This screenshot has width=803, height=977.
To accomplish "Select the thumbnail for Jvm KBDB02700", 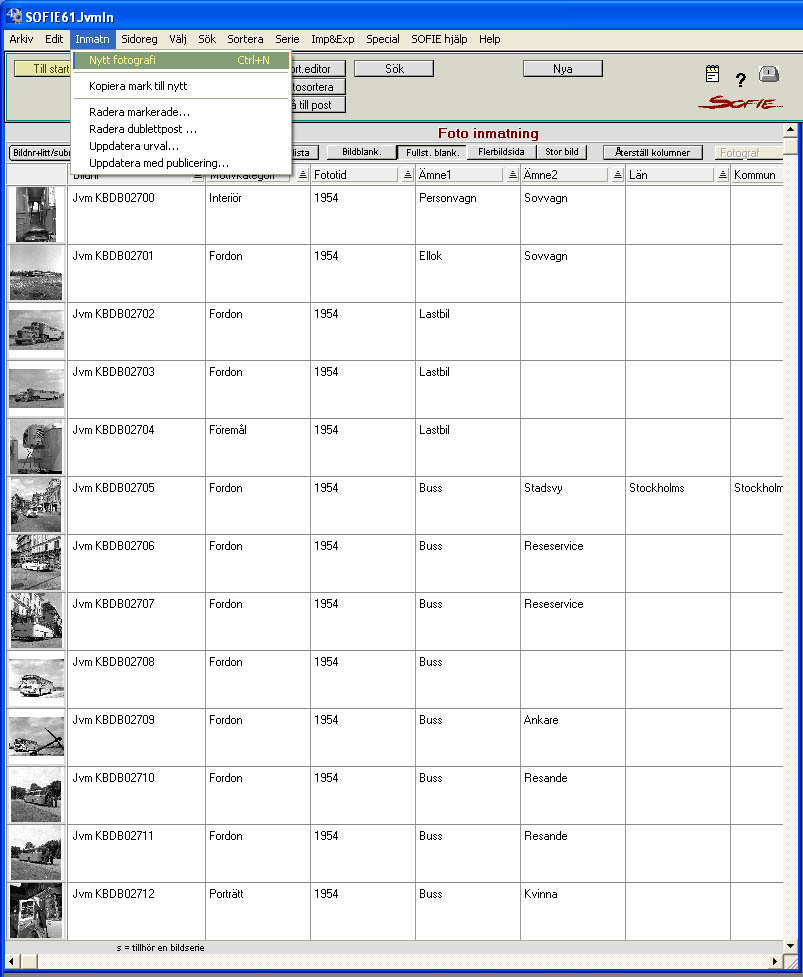I will [36, 215].
